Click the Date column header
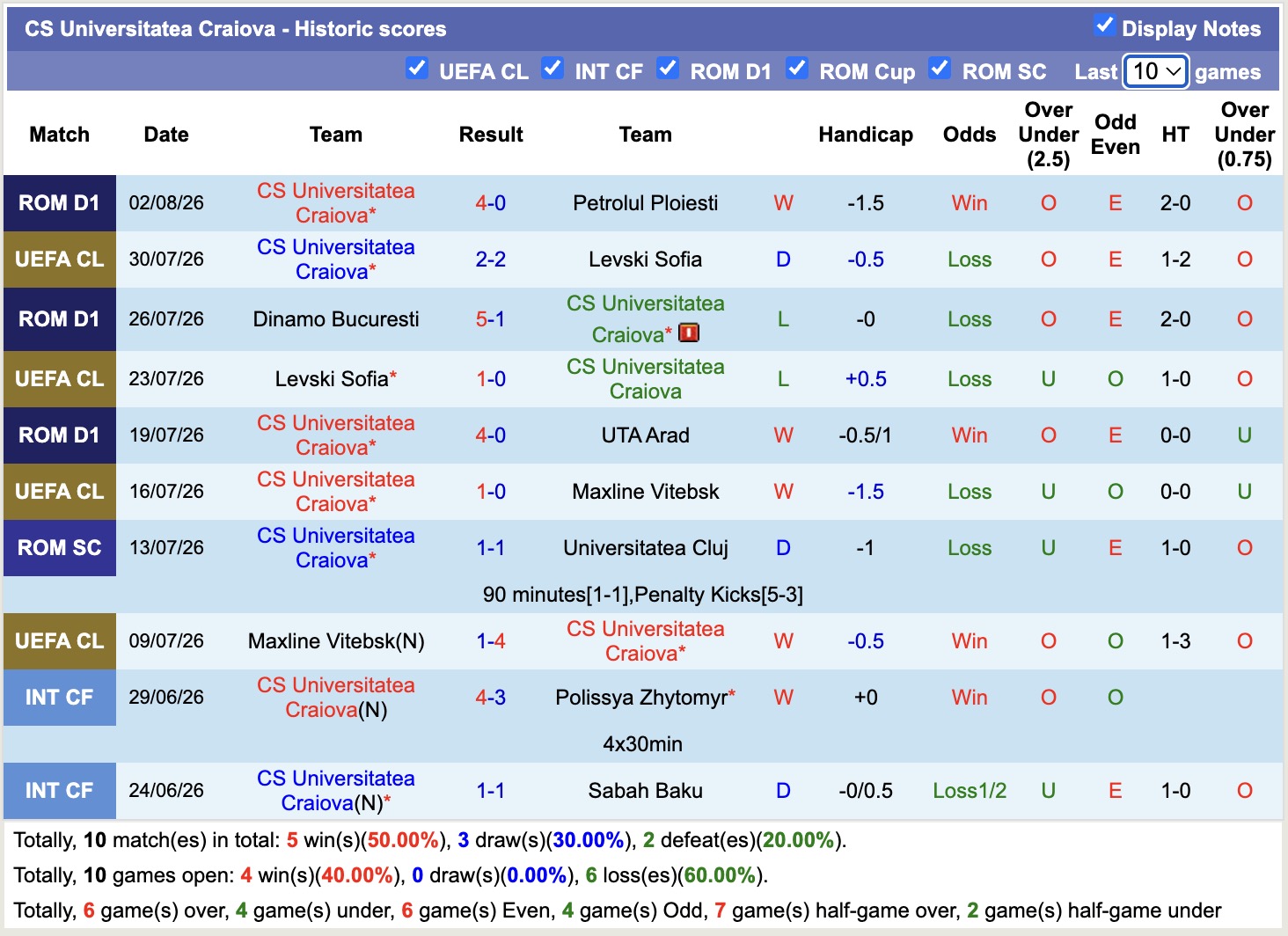1288x936 pixels. click(166, 135)
